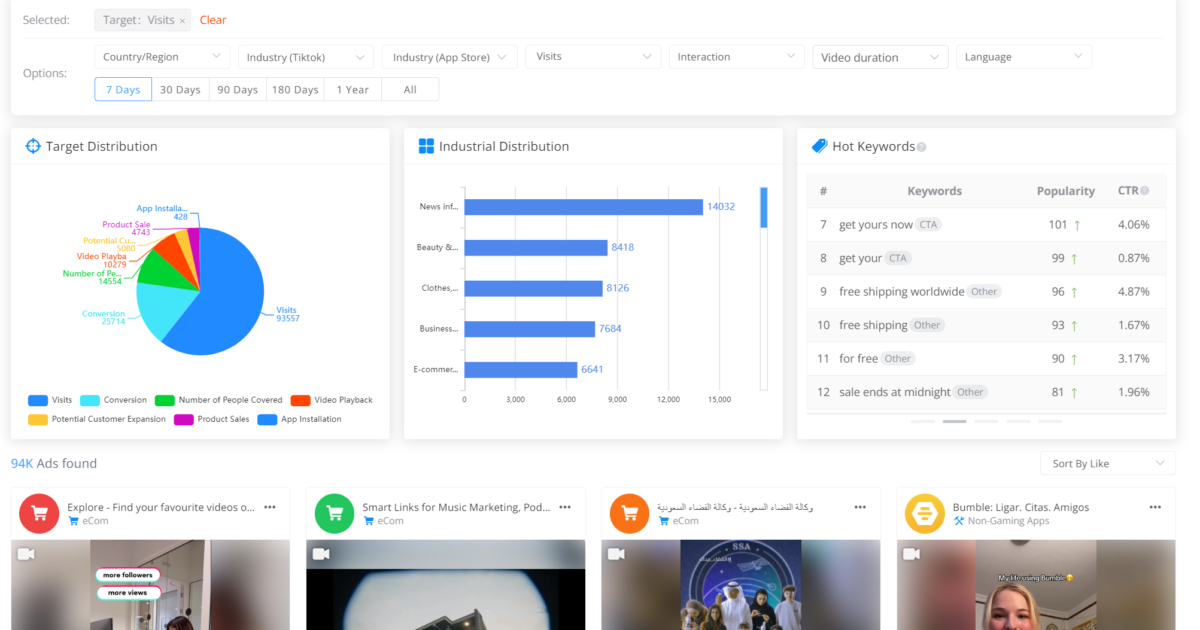The image size is (1200, 630).
Task: Select the 30 Days time range
Action: [180, 89]
